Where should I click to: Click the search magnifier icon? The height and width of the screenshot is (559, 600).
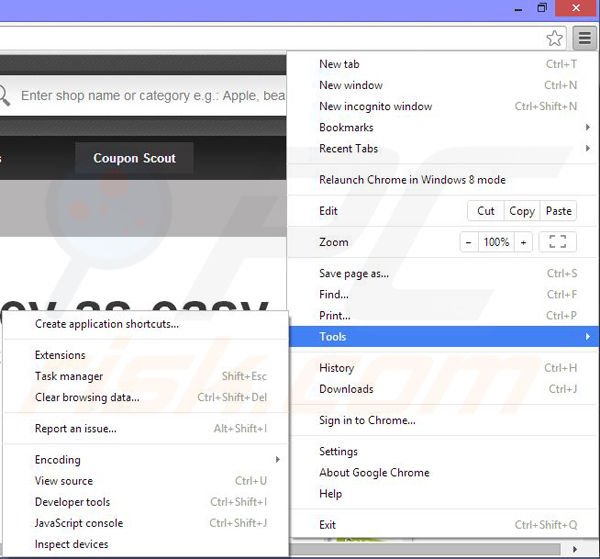click(x=4, y=95)
